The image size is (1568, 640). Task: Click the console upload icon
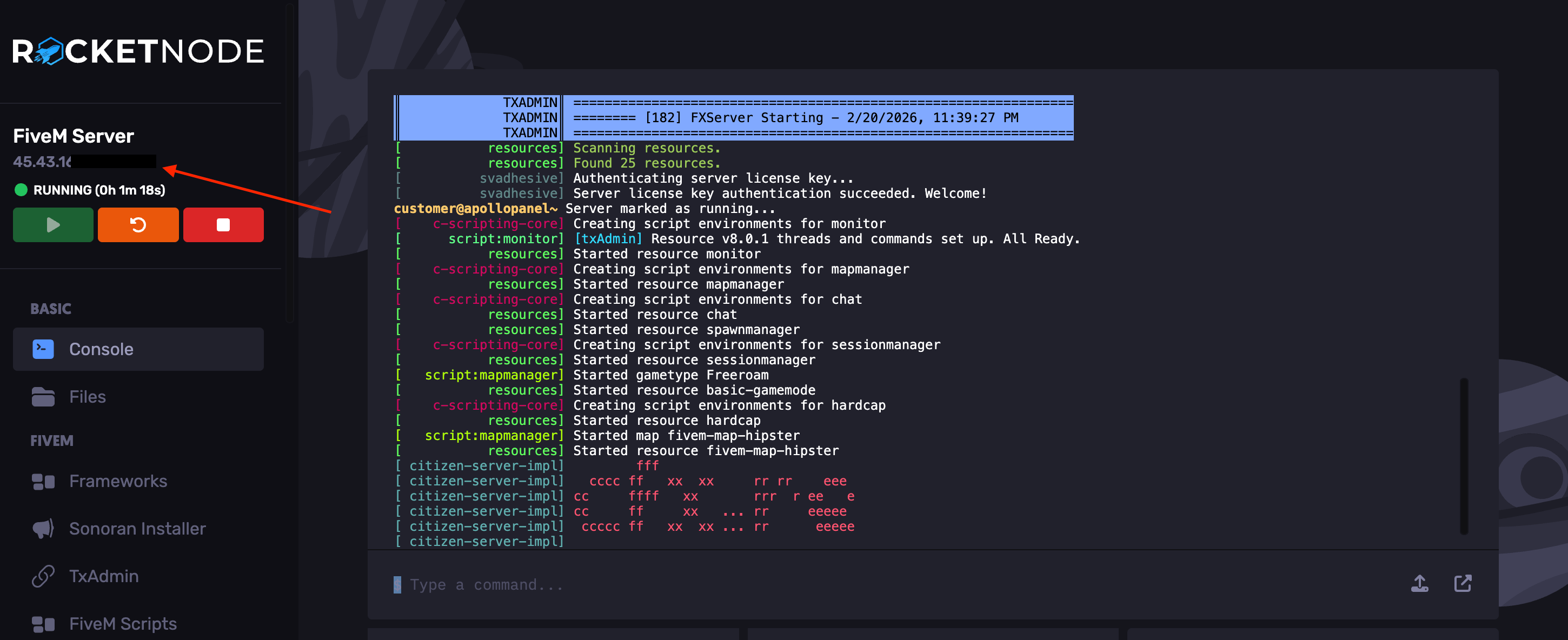[1419, 583]
